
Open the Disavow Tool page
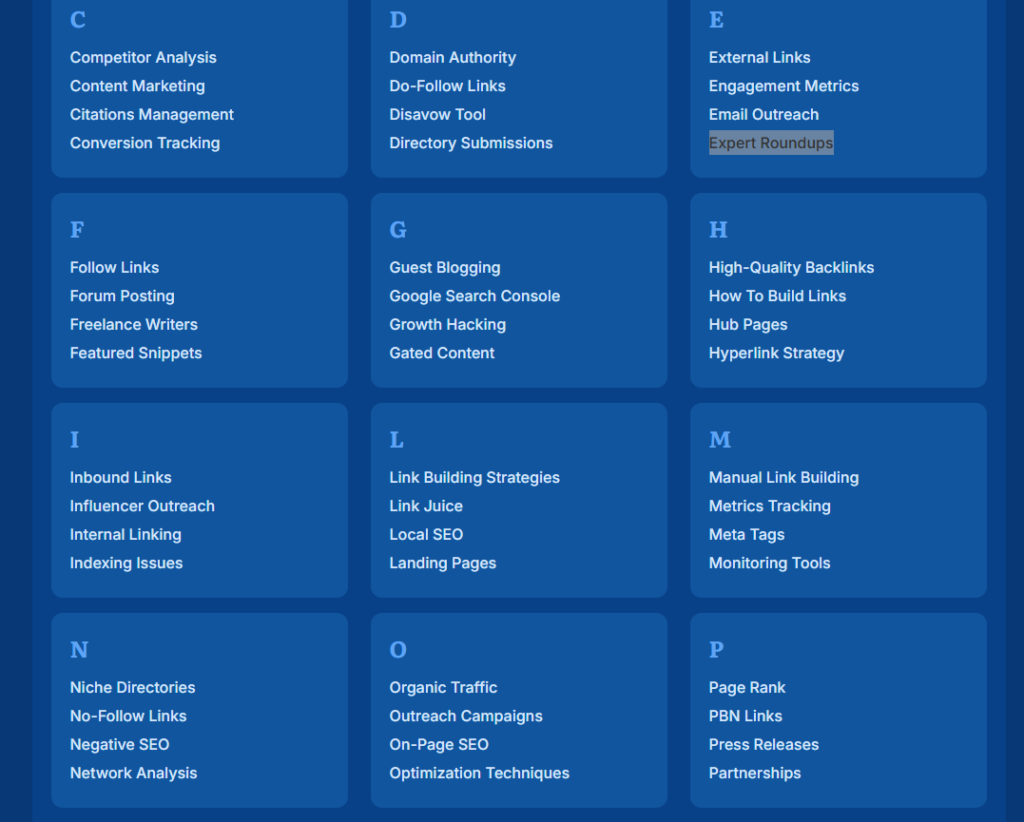[x=437, y=114]
